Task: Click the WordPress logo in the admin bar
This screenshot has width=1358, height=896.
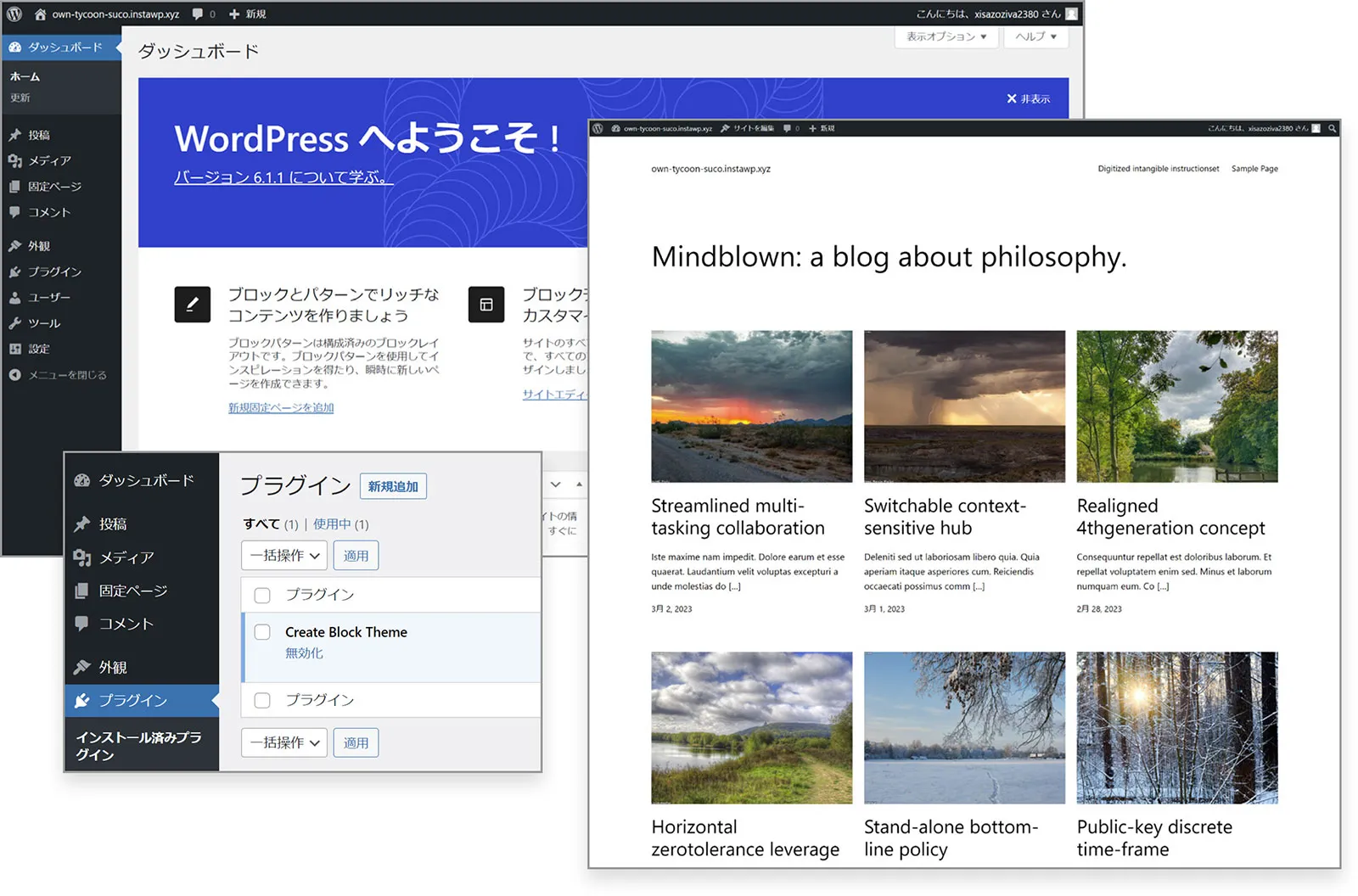Action: 14,13
